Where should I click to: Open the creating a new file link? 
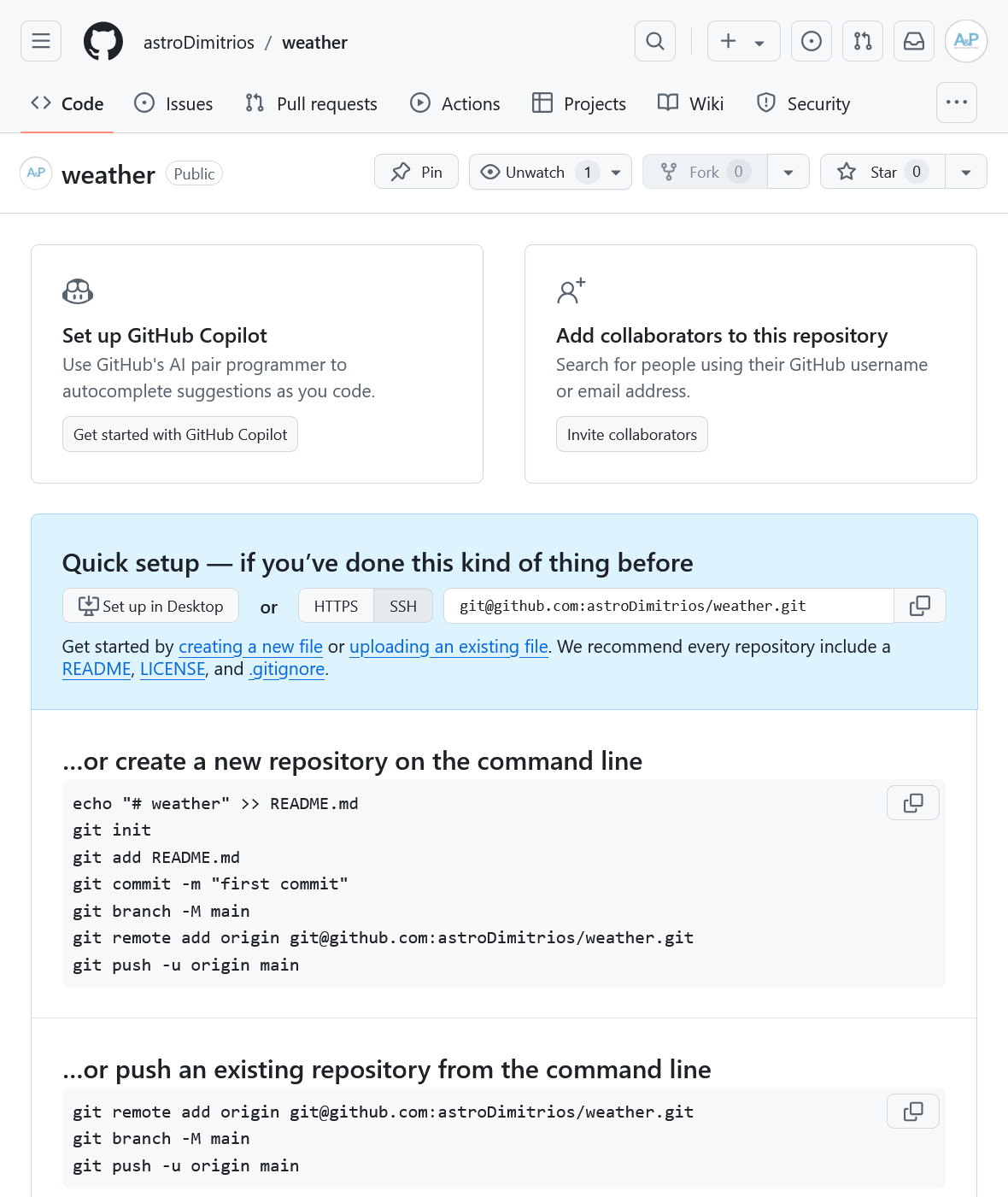pos(250,647)
